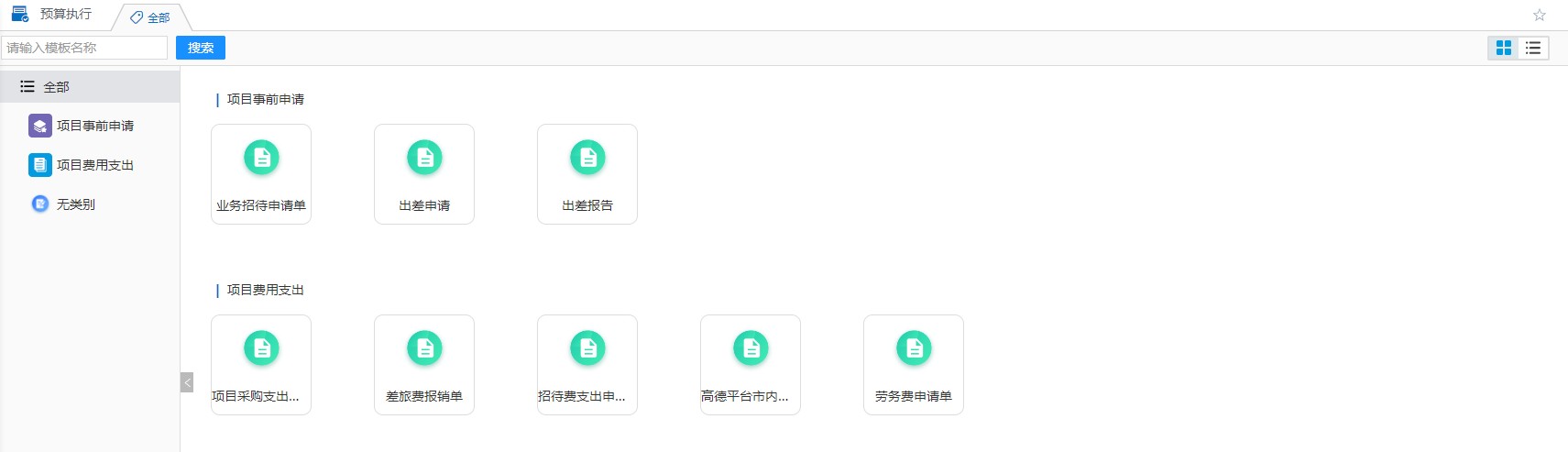Switch to the 全部 tab
Image resolution: width=1568 pixels, height=452 pixels.
tap(152, 17)
